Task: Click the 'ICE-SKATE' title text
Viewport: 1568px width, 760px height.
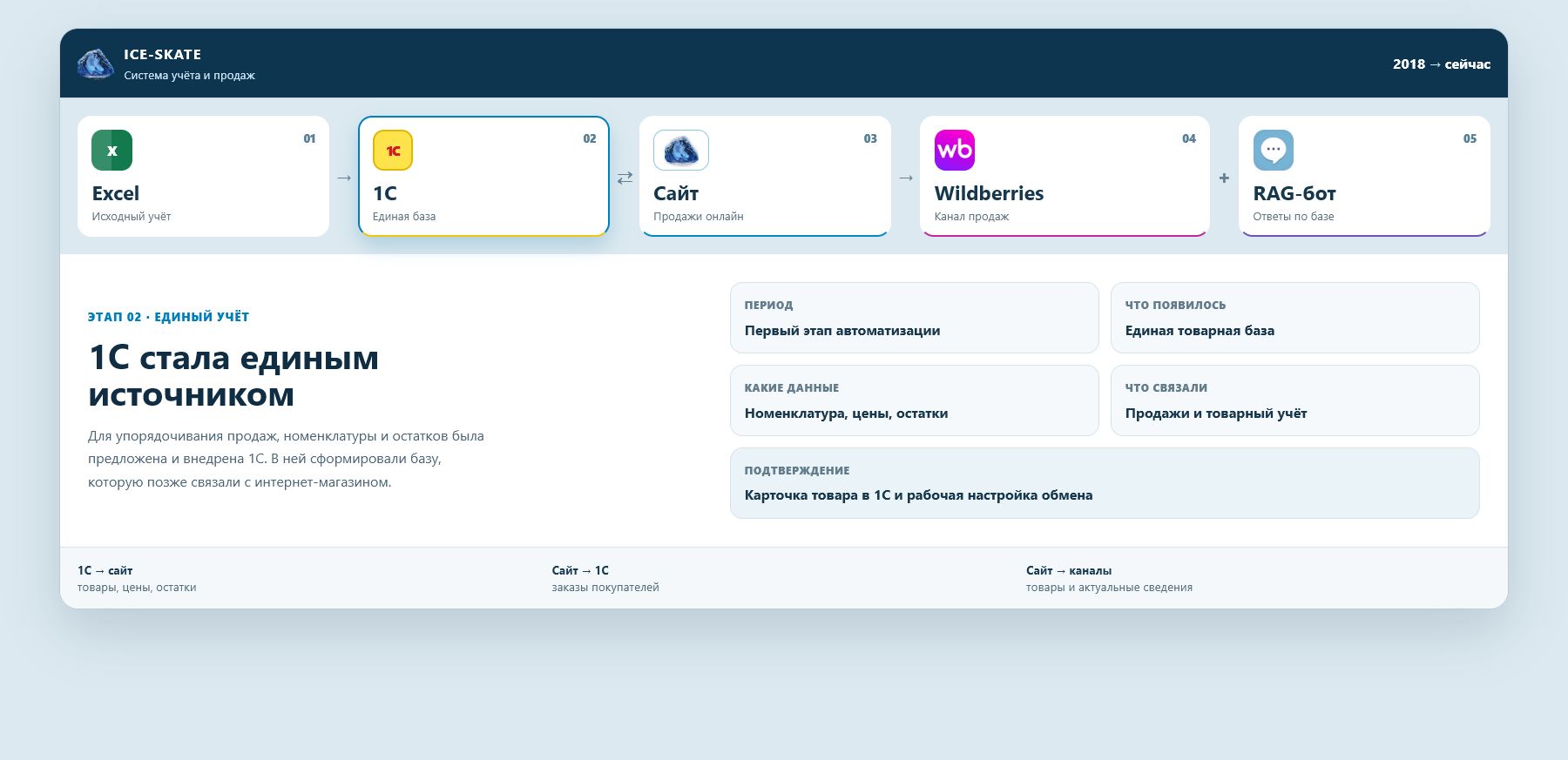Action: [x=162, y=55]
